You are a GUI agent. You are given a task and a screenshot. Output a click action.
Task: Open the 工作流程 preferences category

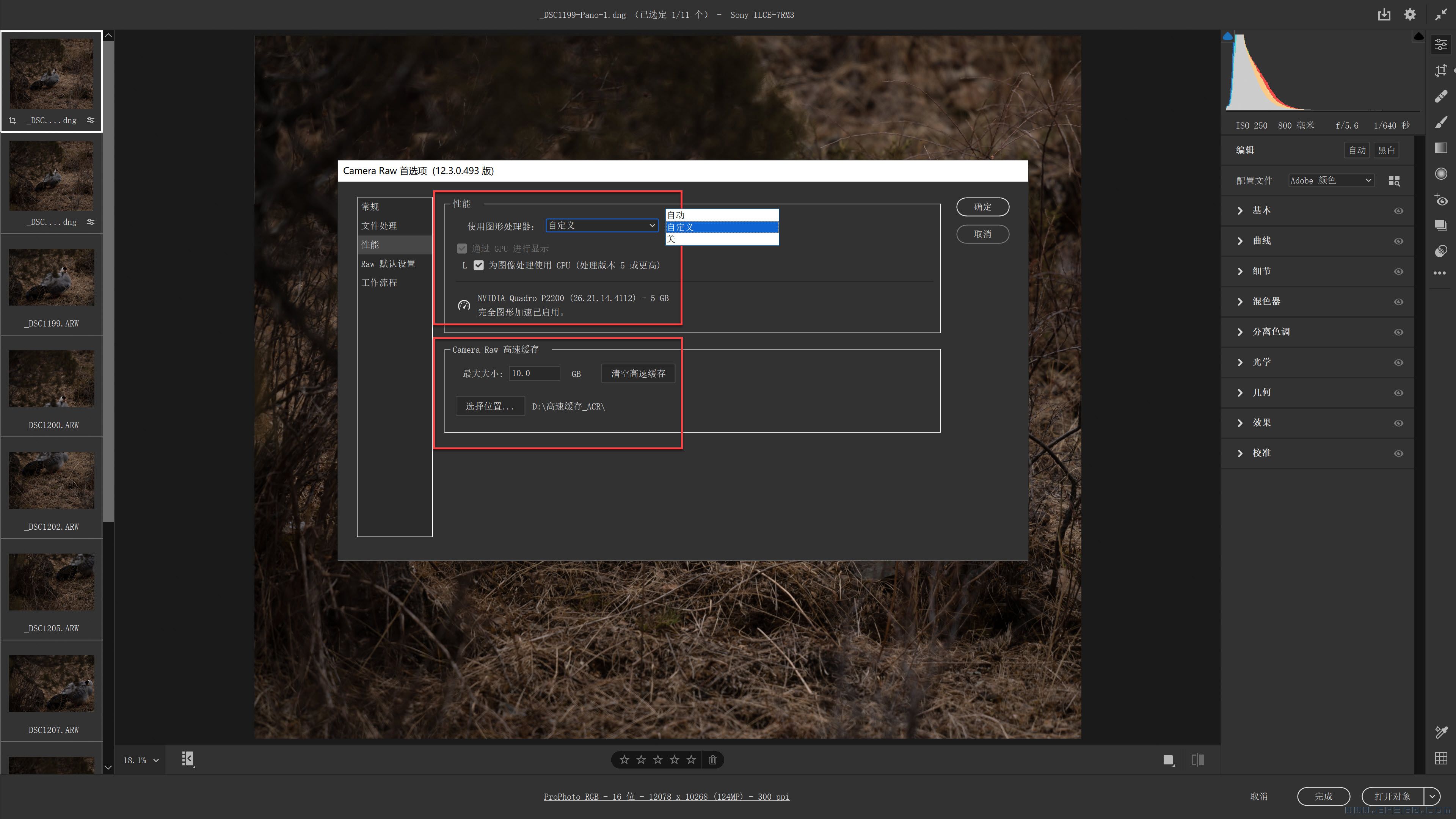379,282
